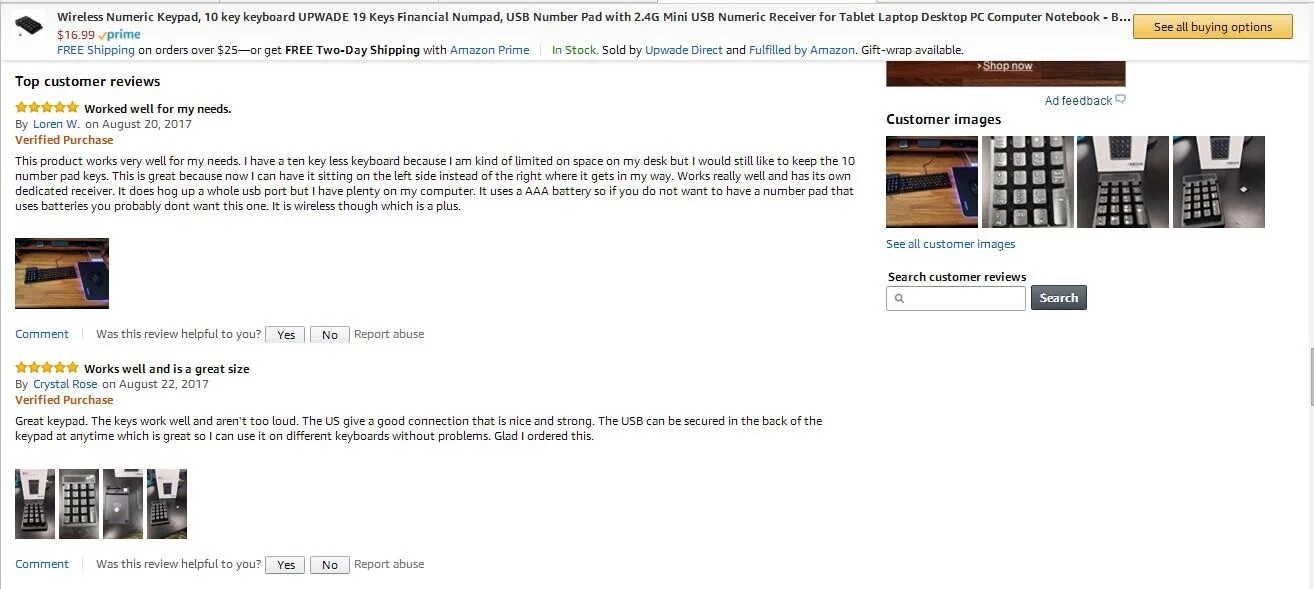Open See all customer images link
This screenshot has height=589, width=1314.
[950, 244]
